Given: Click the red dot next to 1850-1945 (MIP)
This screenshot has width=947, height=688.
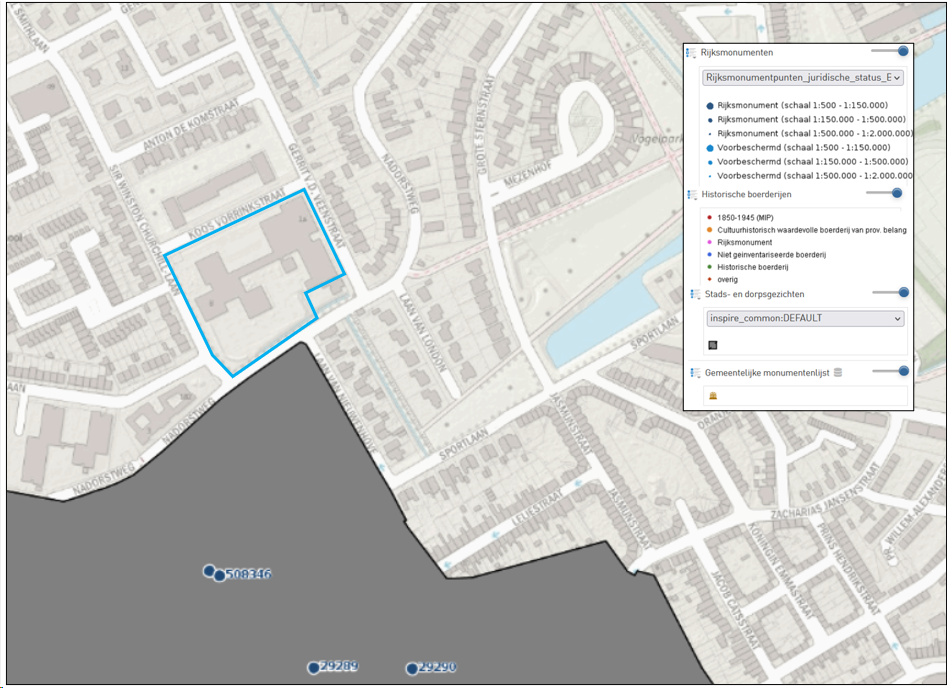Looking at the screenshot, I should 710,217.
